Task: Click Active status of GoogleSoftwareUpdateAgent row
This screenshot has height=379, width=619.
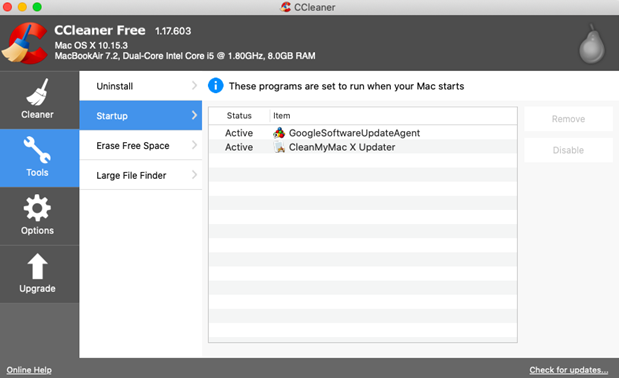Action: click(x=239, y=133)
